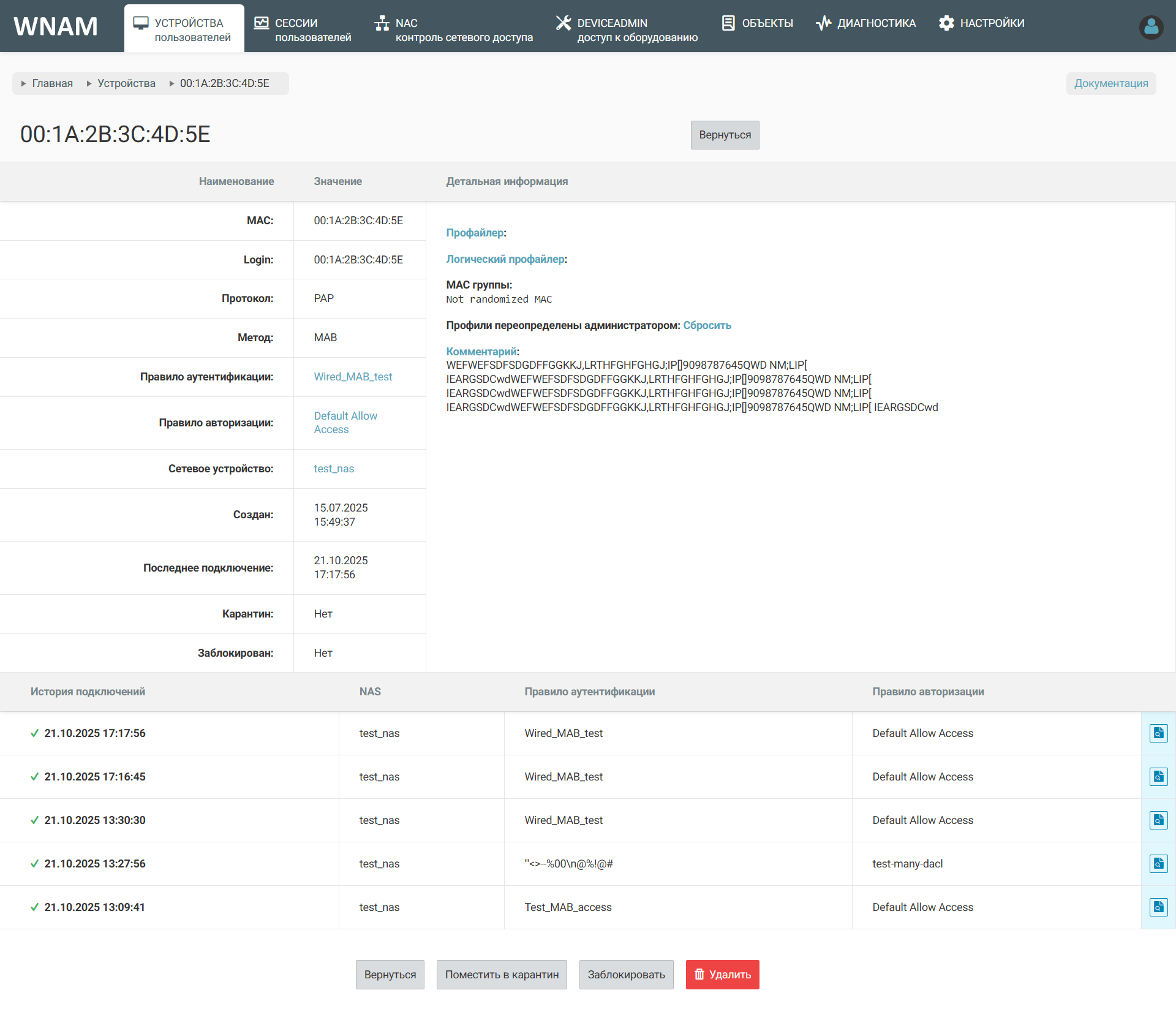Click Сбросить to reset overridden profiles
The image size is (1176, 1020).
(707, 325)
